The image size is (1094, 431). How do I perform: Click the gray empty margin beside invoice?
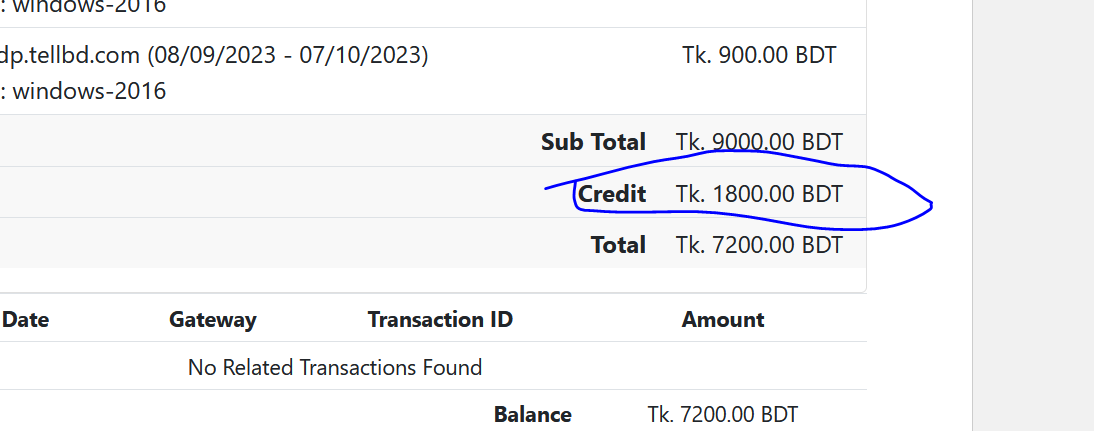point(1035,216)
